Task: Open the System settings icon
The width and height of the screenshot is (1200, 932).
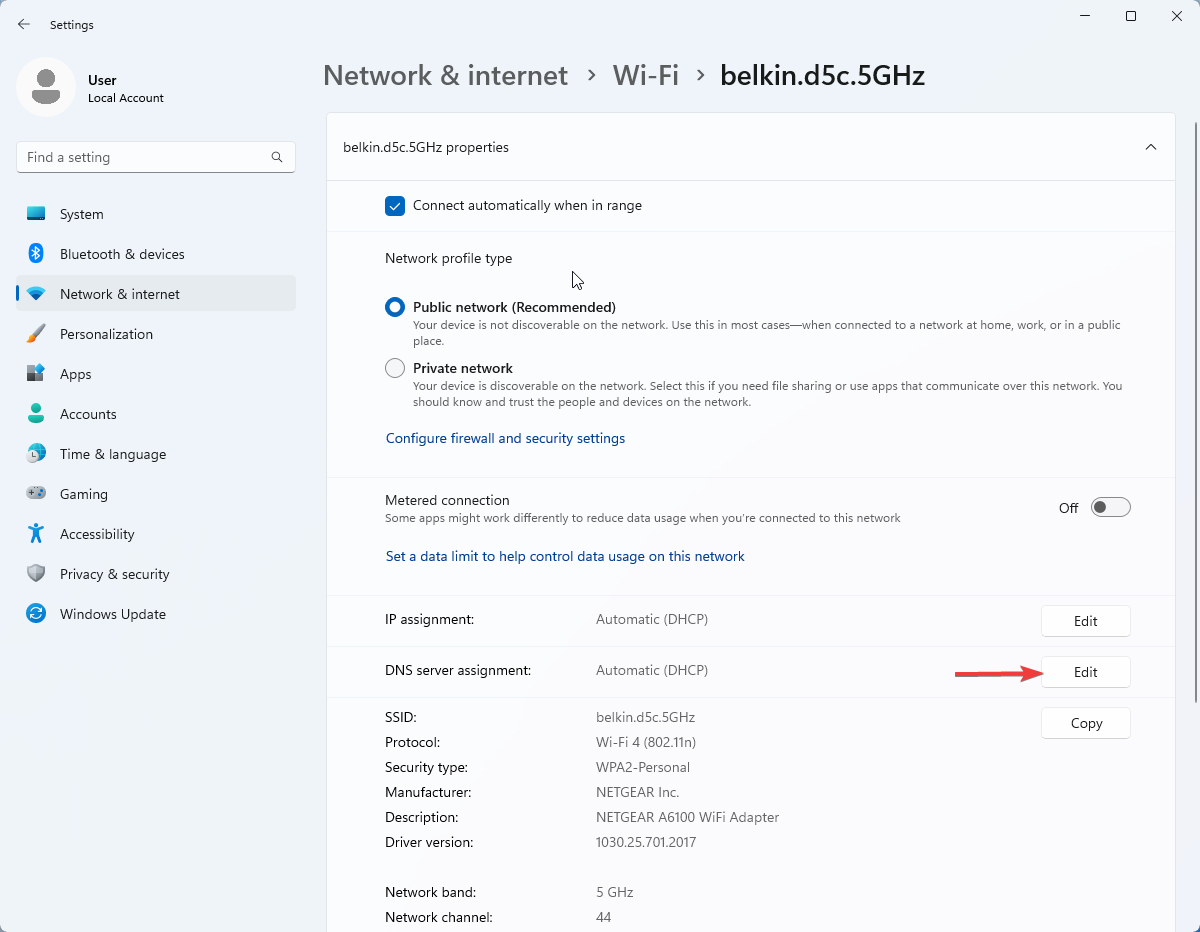Action: tap(36, 213)
